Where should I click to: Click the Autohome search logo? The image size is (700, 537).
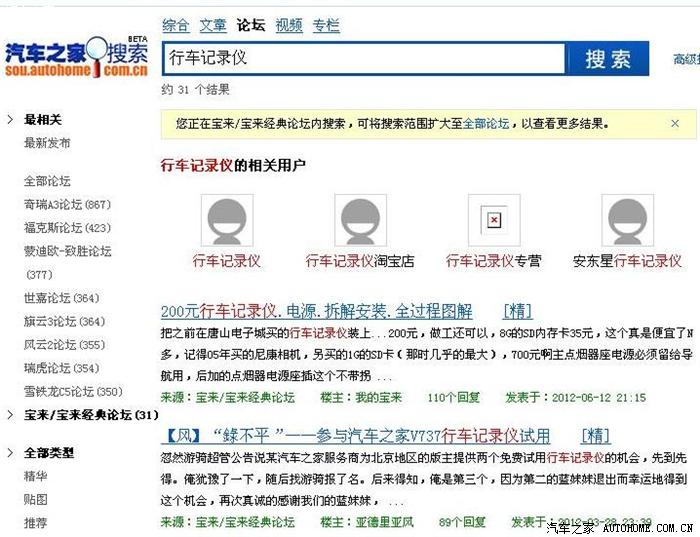(76, 58)
